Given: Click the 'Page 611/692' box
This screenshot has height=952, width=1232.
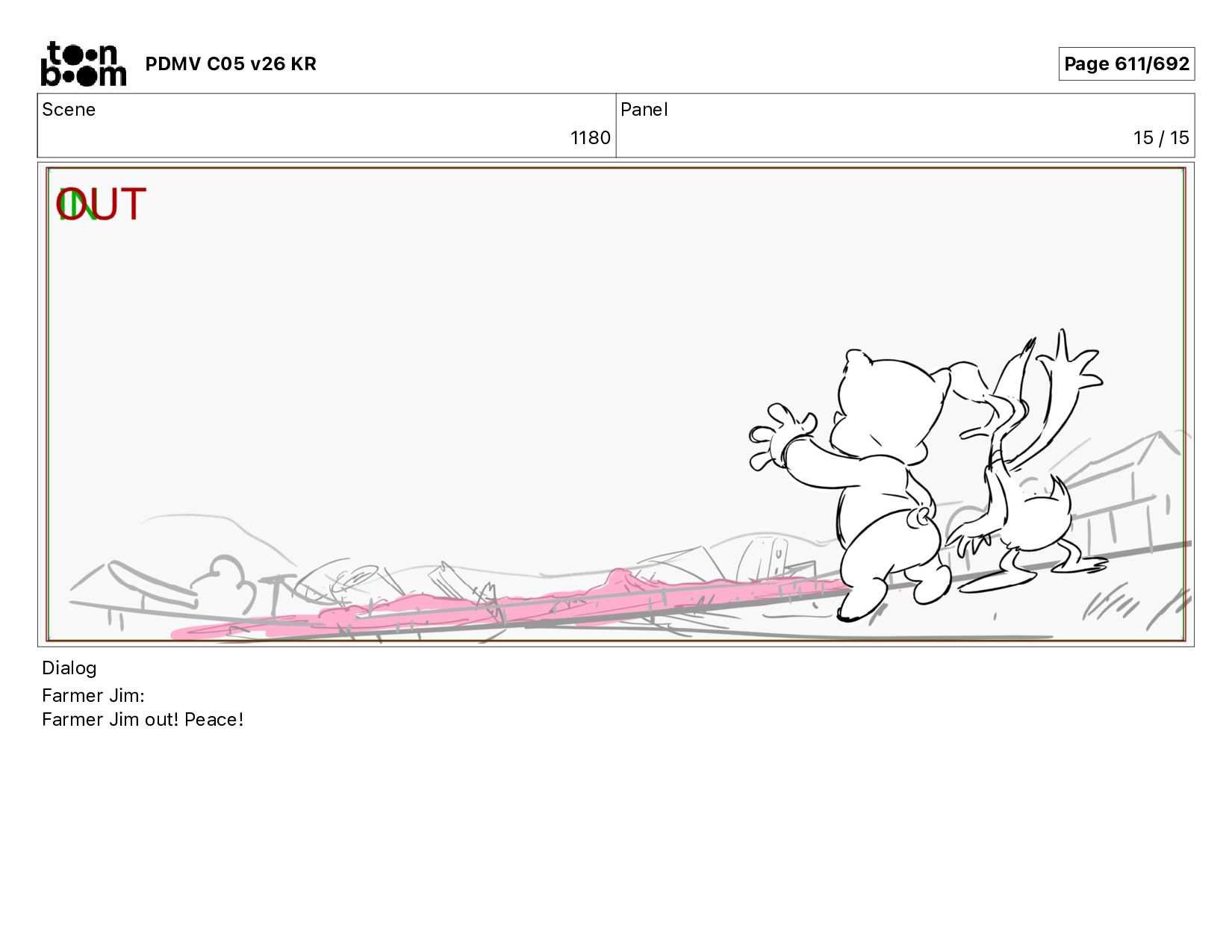Looking at the screenshot, I should click(1126, 63).
